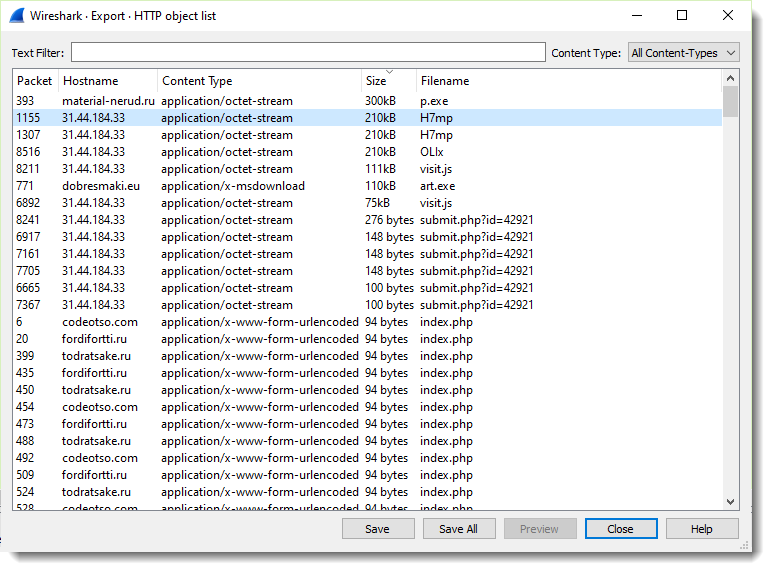
Task: Click application/x-msdownload content type cell
Action: [x=233, y=186]
